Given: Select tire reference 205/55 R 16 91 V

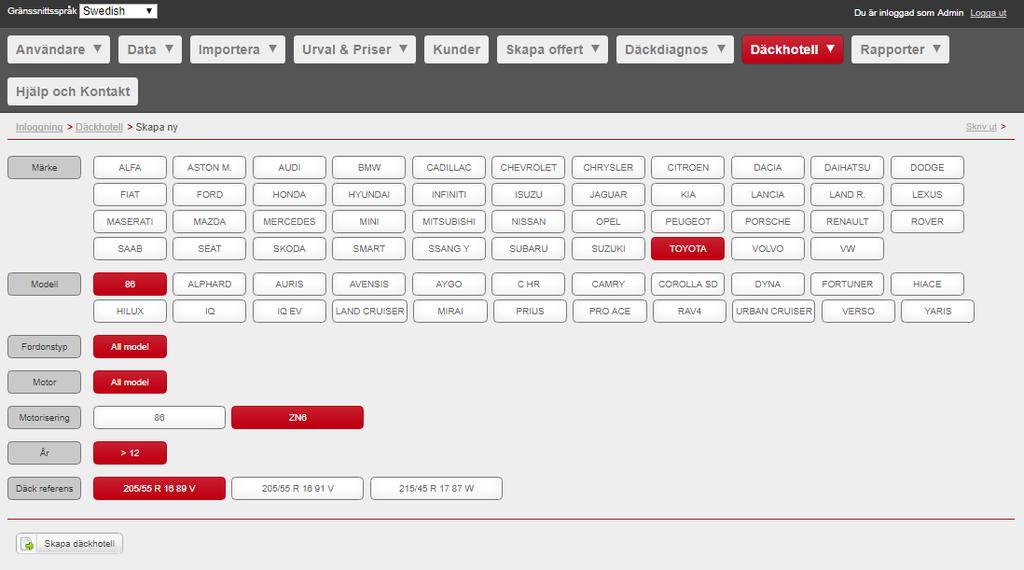Looking at the screenshot, I should [x=297, y=488].
